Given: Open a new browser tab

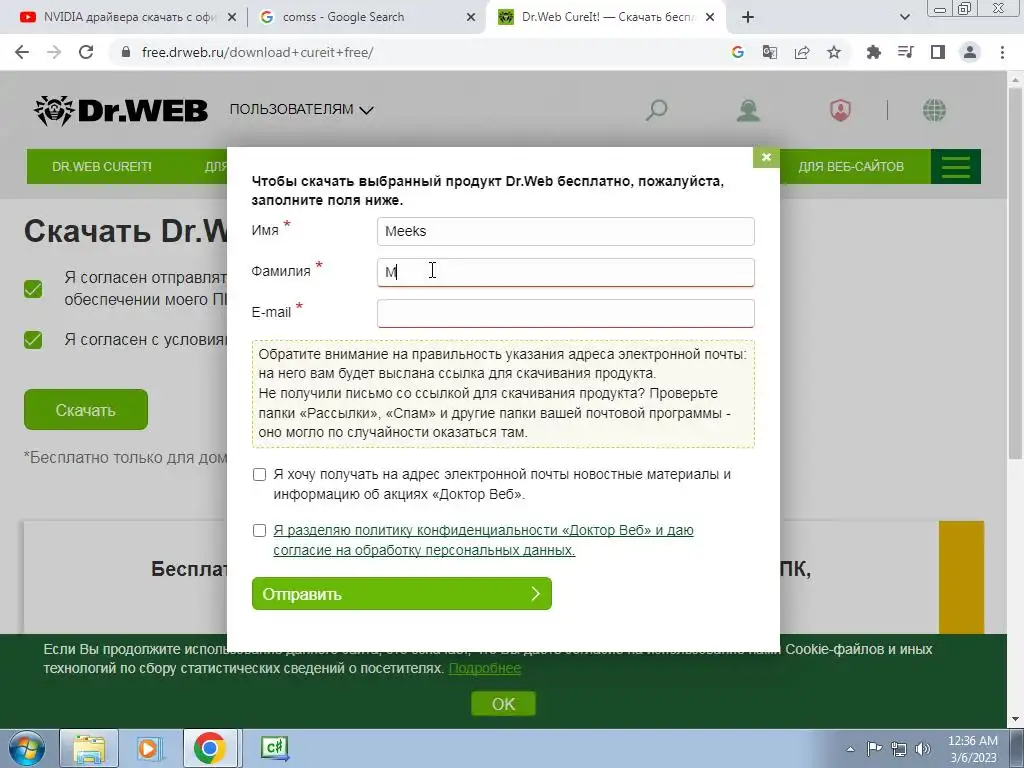Looking at the screenshot, I should pos(748,17).
